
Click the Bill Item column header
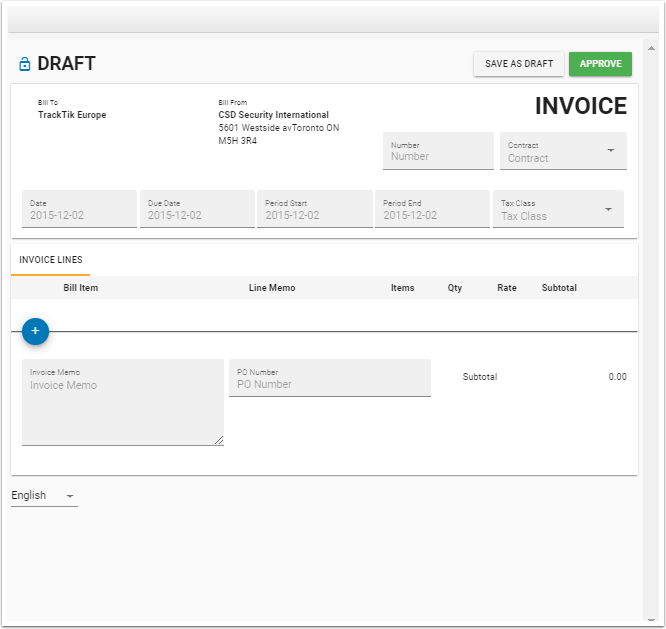tap(81, 288)
